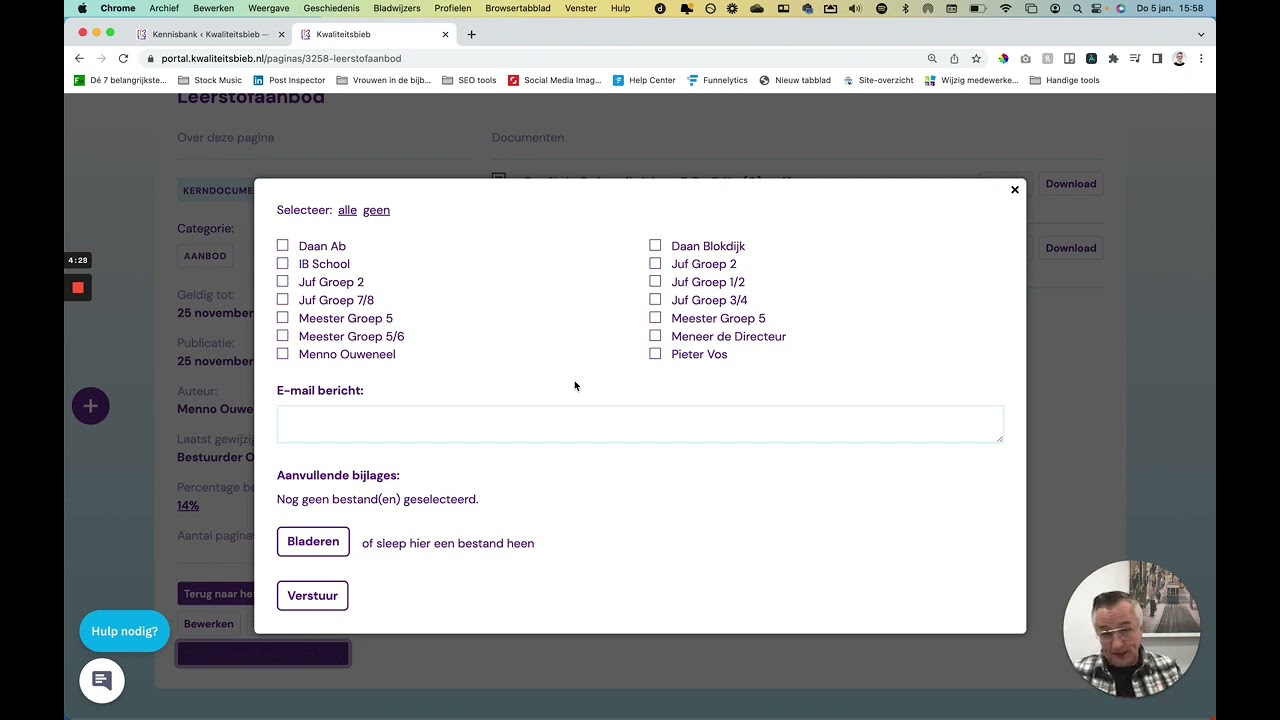Click the geen selection link
The image size is (1280, 720).
[x=376, y=210]
